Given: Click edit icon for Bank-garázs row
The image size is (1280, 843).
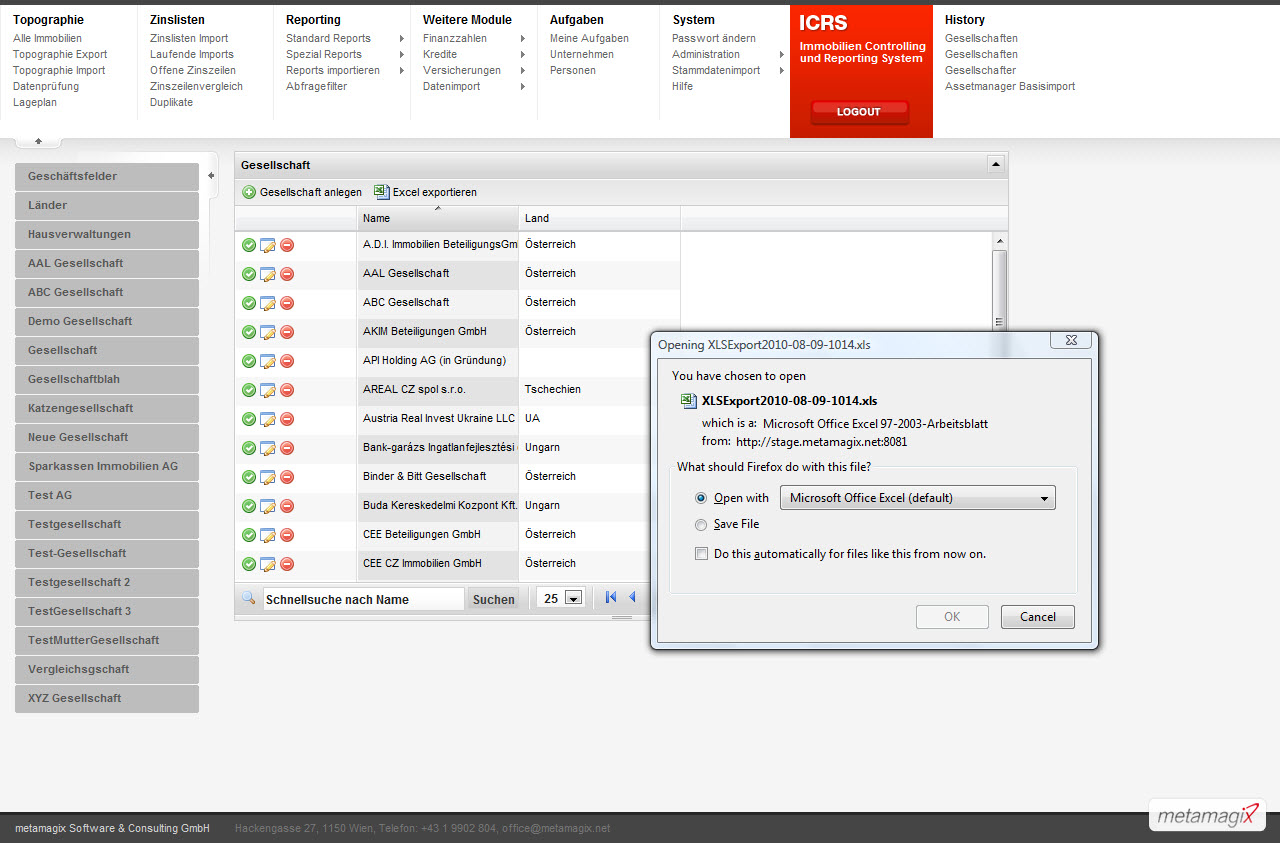Looking at the screenshot, I should (x=268, y=448).
